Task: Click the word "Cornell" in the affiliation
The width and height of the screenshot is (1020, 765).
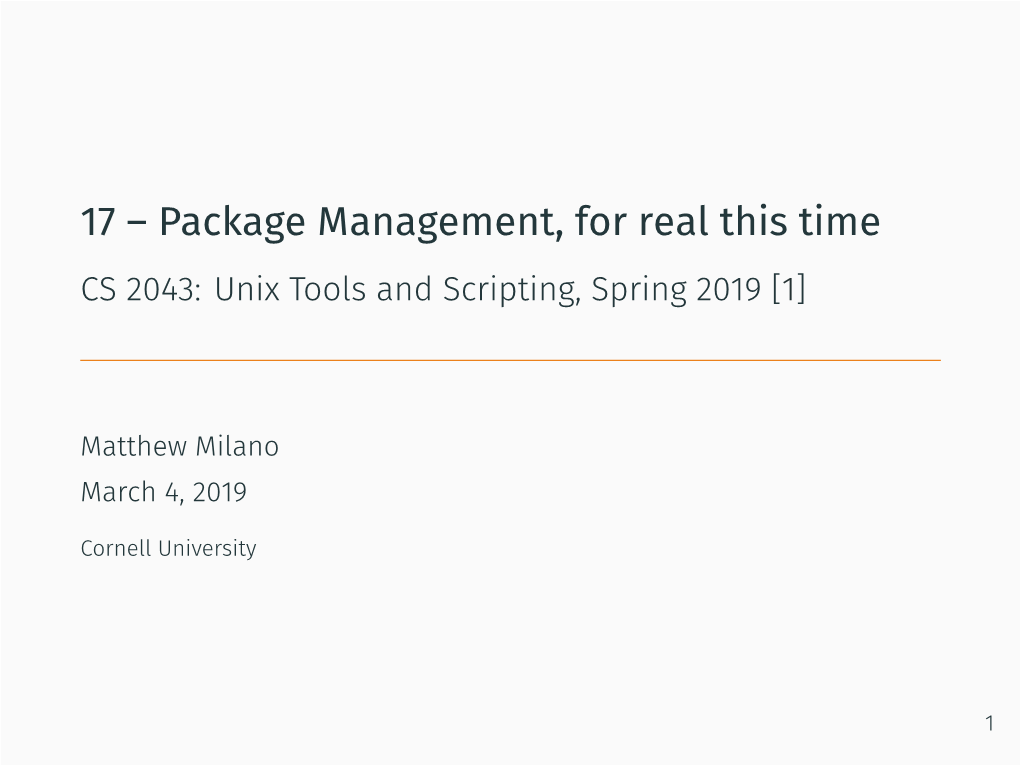Action: [x=110, y=548]
